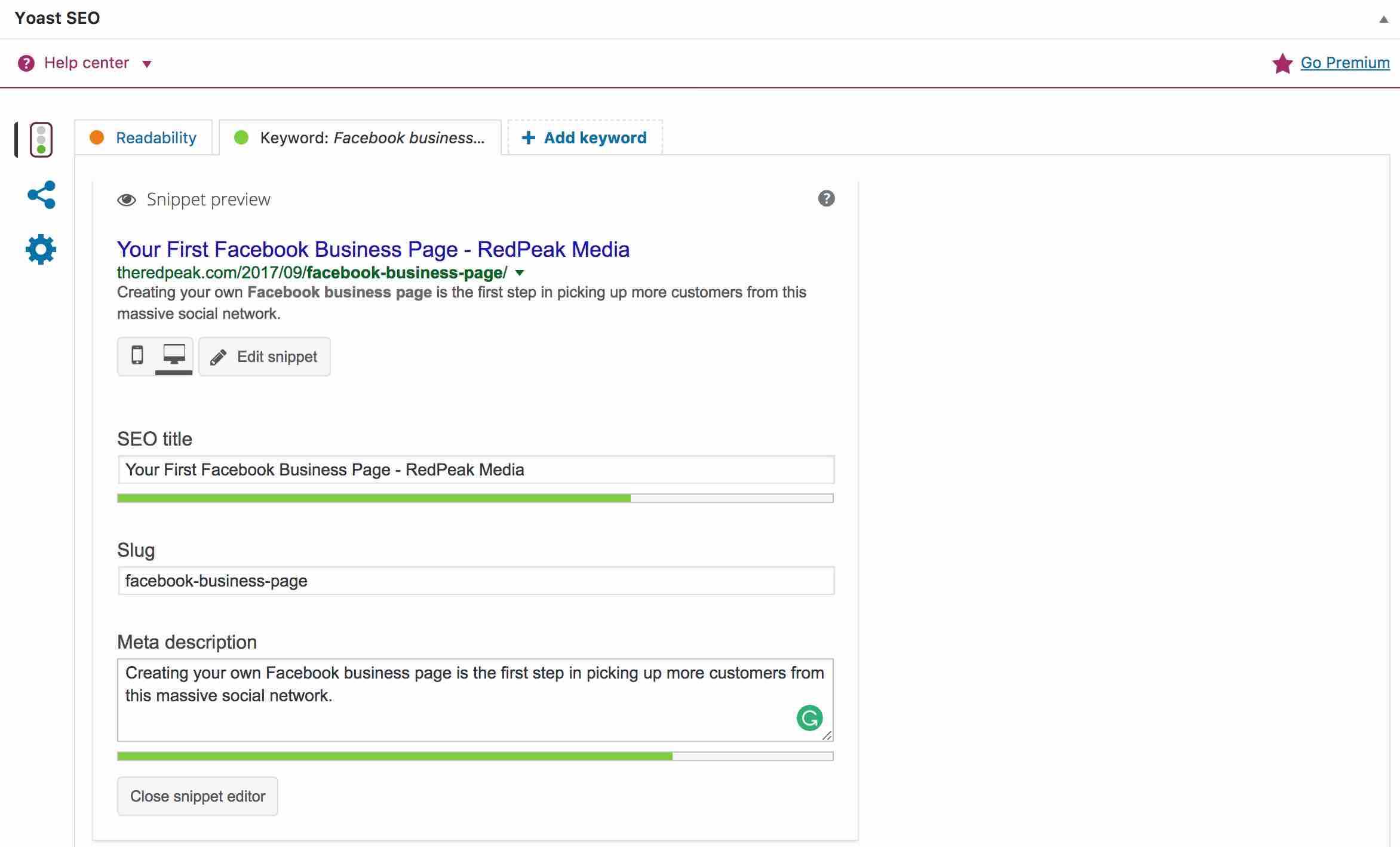Click the Grammarly icon in Meta description

click(809, 718)
